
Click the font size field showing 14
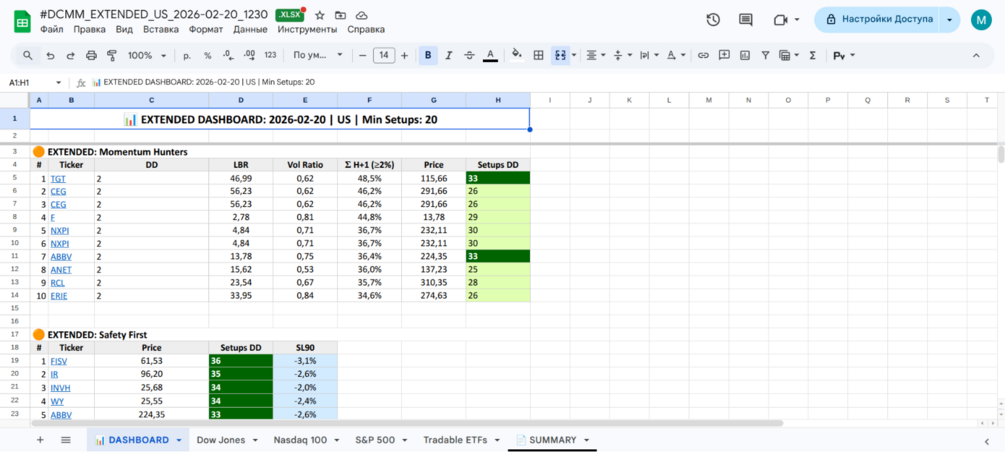pos(383,56)
